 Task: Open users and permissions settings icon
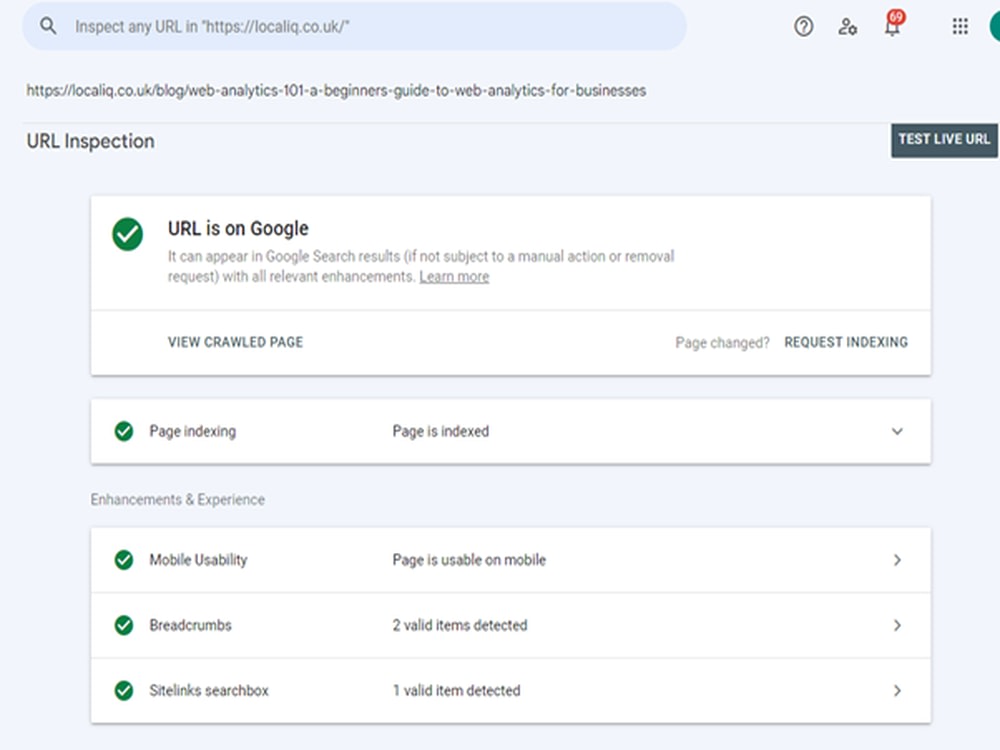(847, 27)
